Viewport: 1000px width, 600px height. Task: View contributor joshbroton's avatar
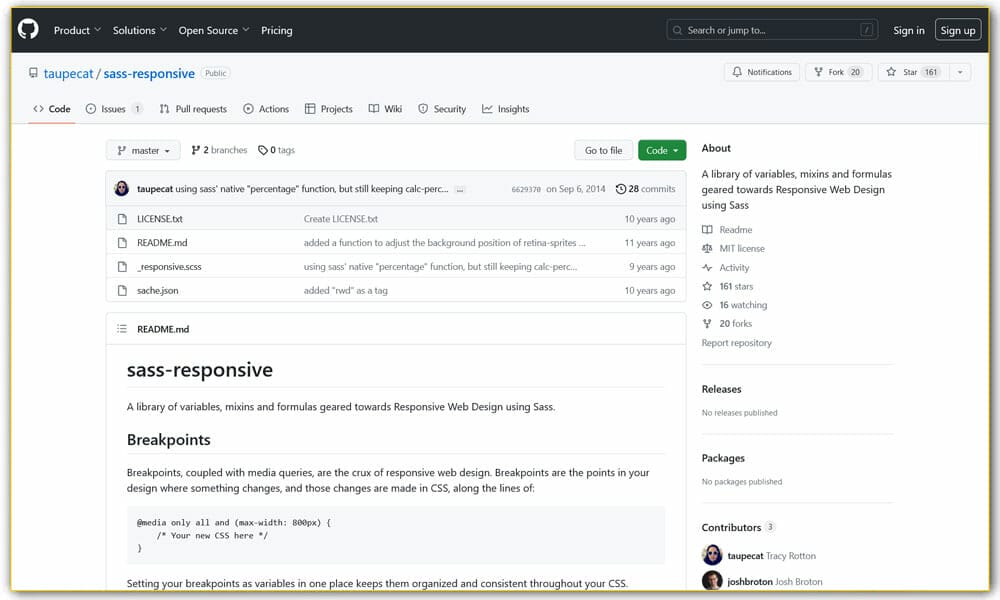tap(711, 579)
